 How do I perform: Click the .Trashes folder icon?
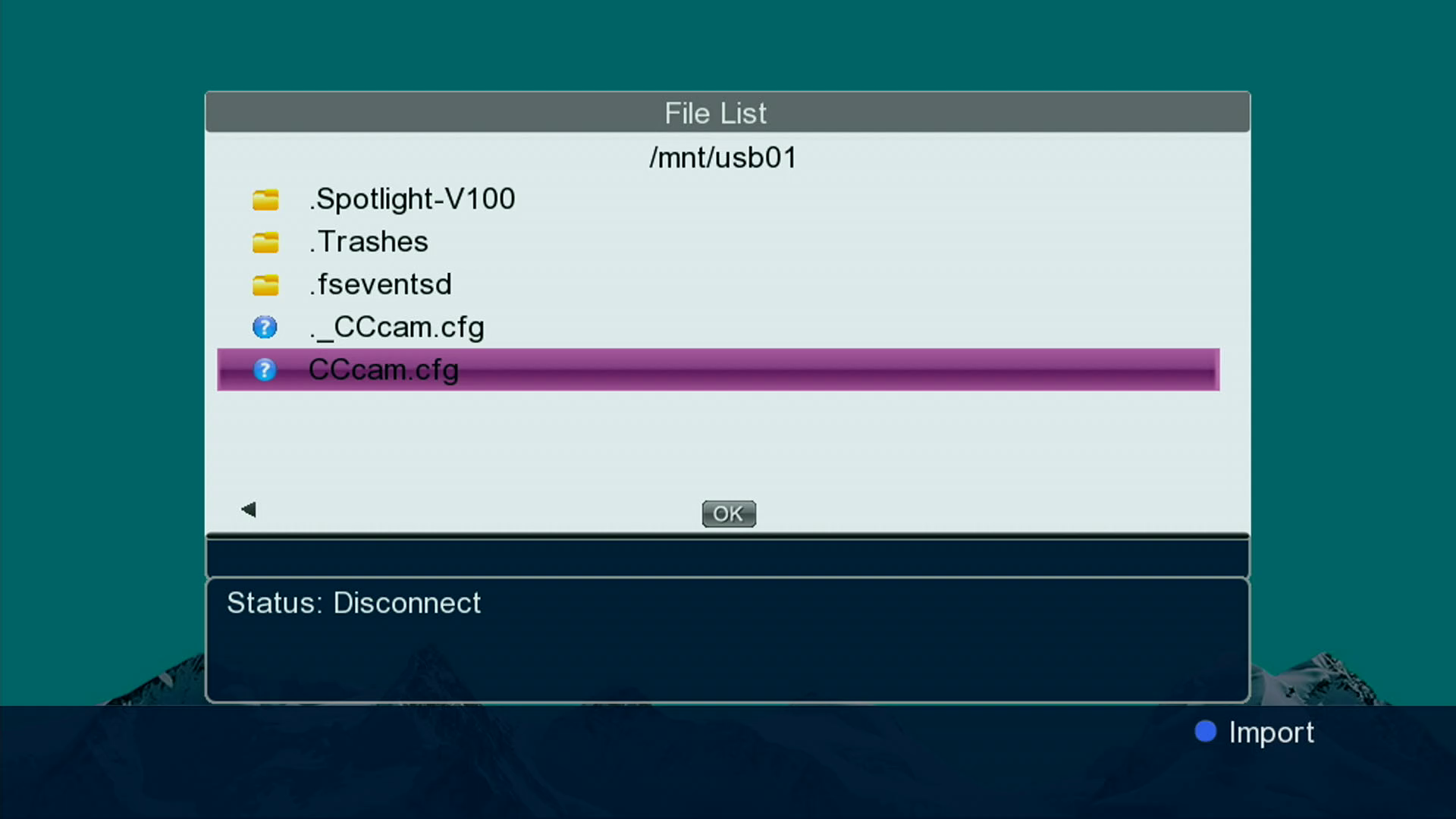point(265,242)
